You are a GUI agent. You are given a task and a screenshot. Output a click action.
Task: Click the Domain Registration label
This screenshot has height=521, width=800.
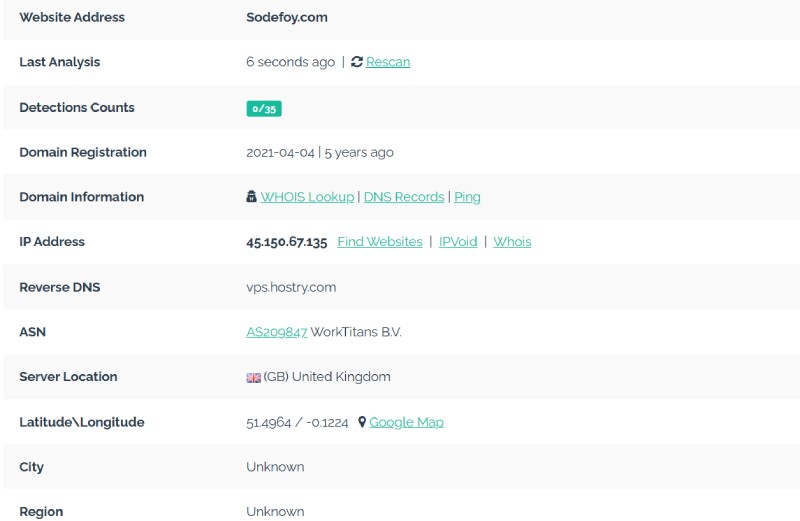[83, 153]
